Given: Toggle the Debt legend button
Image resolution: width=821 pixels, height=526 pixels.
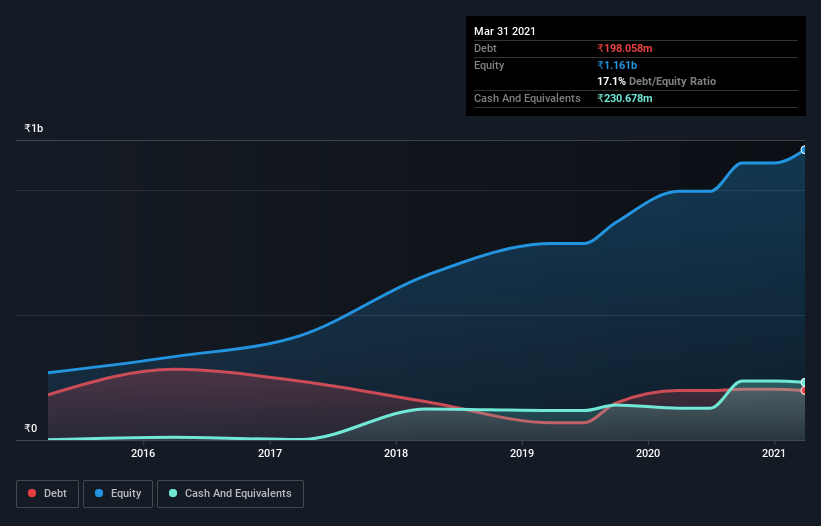Looking at the screenshot, I should 48,494.
